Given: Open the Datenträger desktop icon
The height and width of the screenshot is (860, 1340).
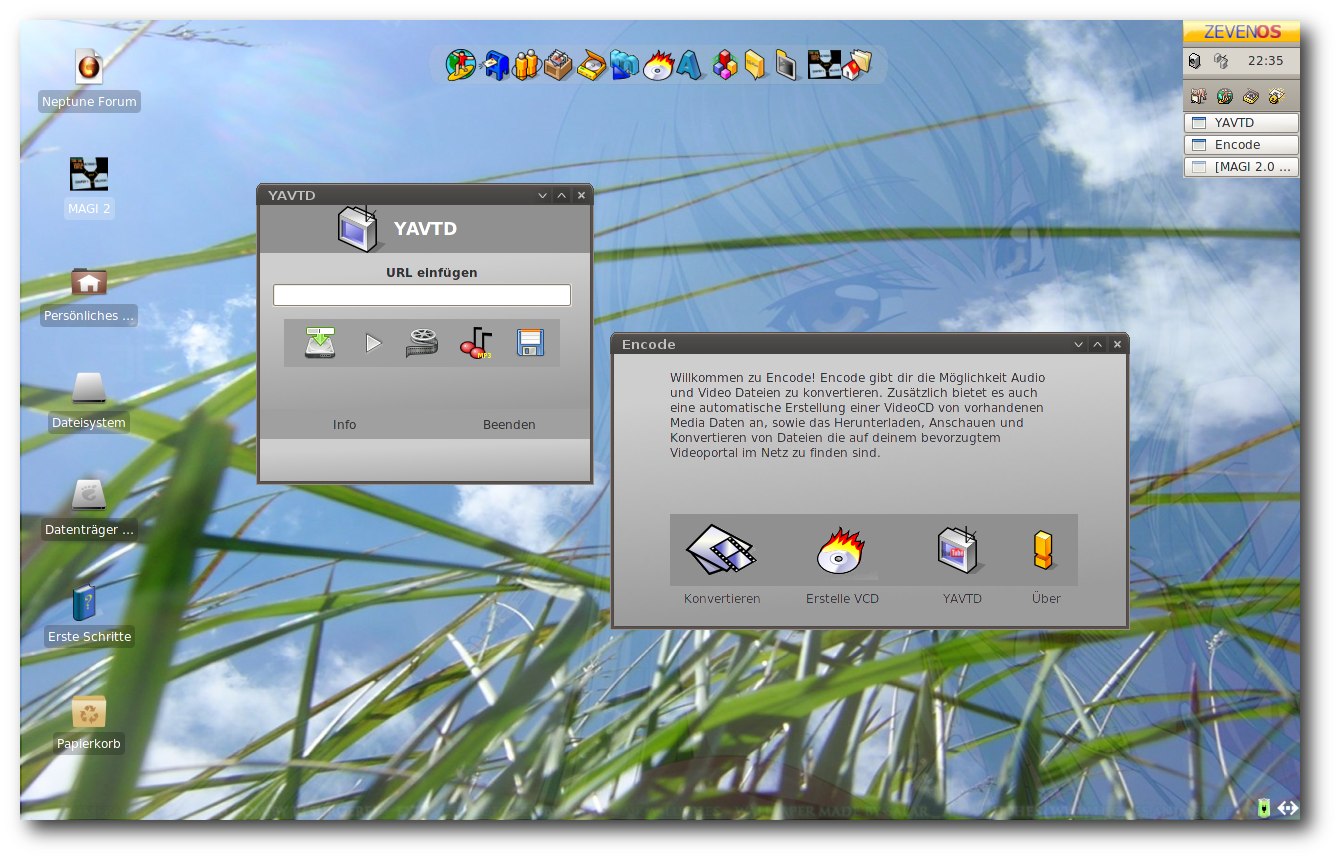Looking at the screenshot, I should click(89, 496).
